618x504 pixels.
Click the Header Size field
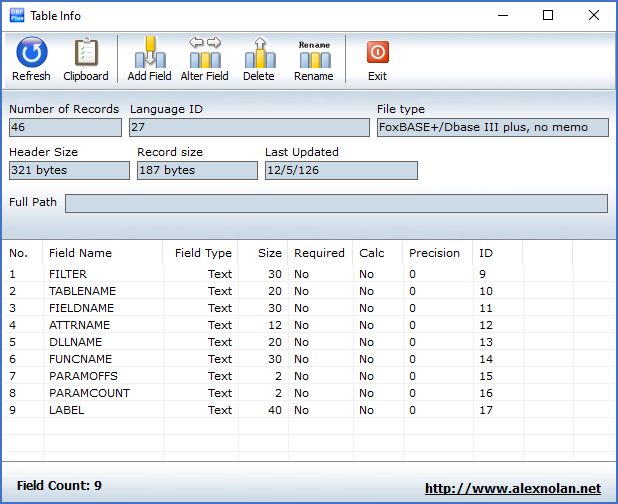(x=69, y=170)
